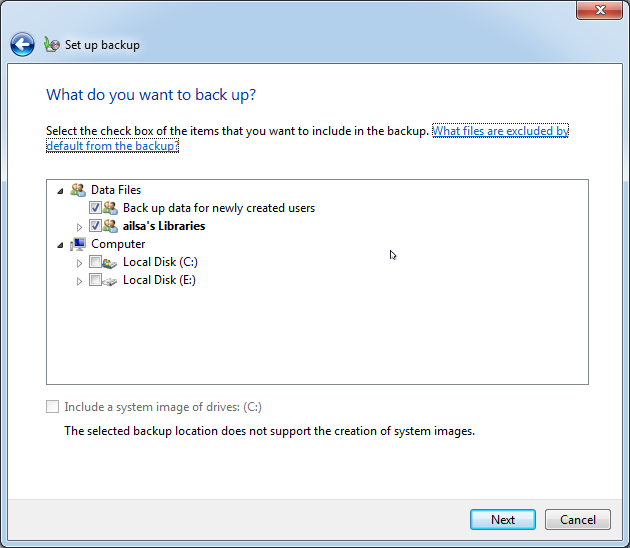
Task: Enable the Local Disk (E:) checkbox
Action: pyautogui.click(x=95, y=280)
